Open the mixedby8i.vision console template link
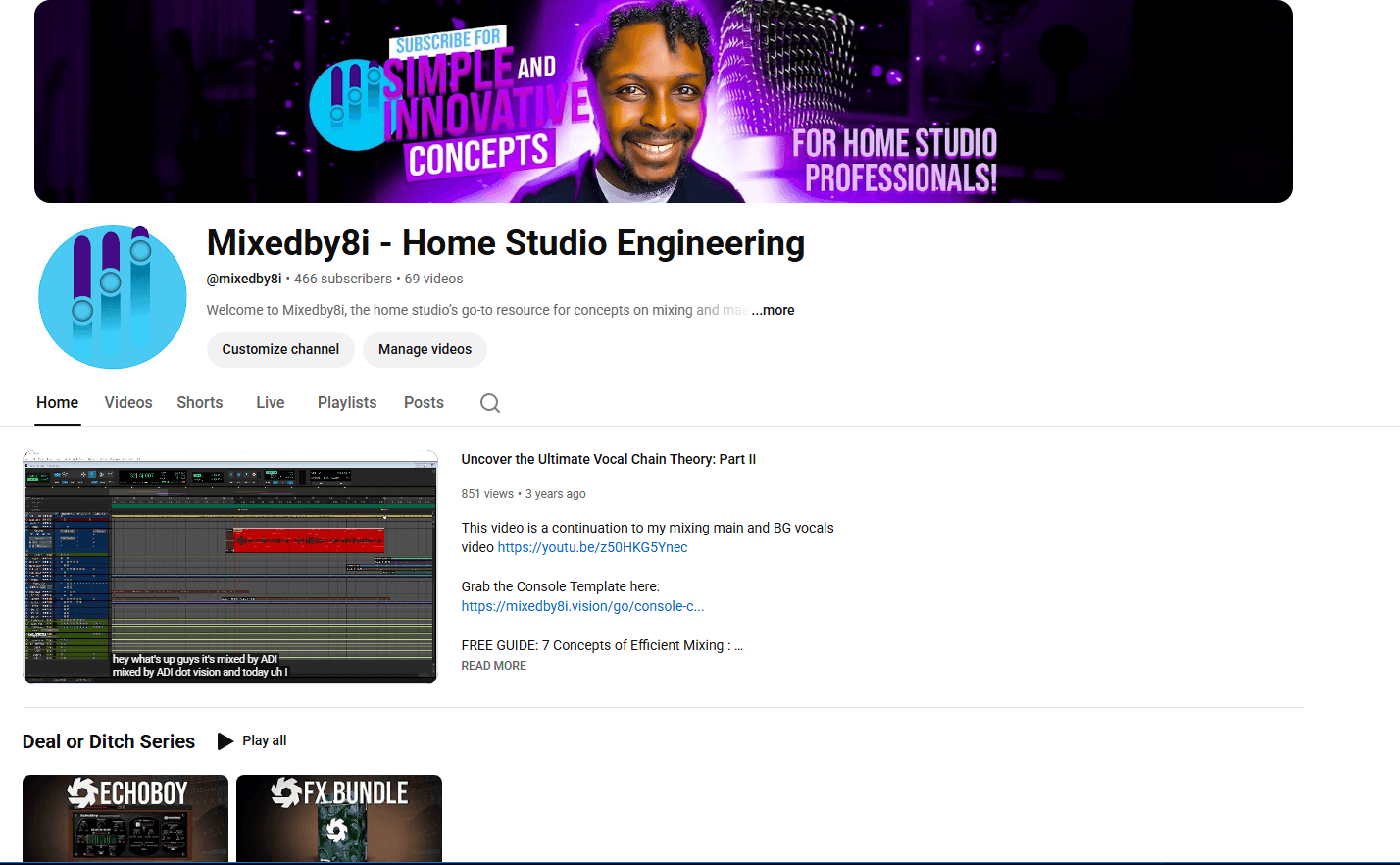Screen dimensions: 1400x865 click(583, 607)
